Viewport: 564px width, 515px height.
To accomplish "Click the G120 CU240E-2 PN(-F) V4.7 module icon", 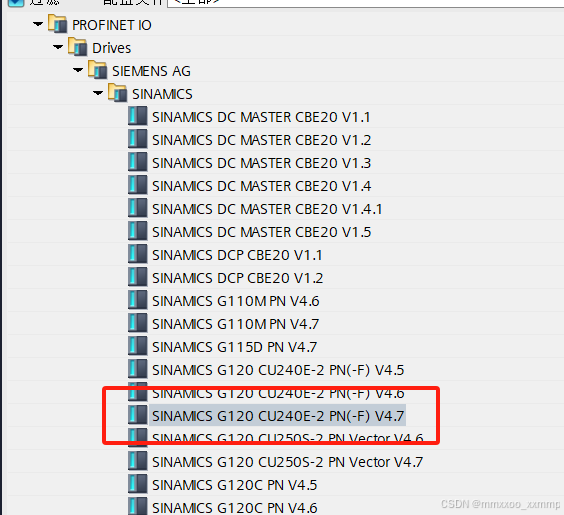I will coord(138,415).
